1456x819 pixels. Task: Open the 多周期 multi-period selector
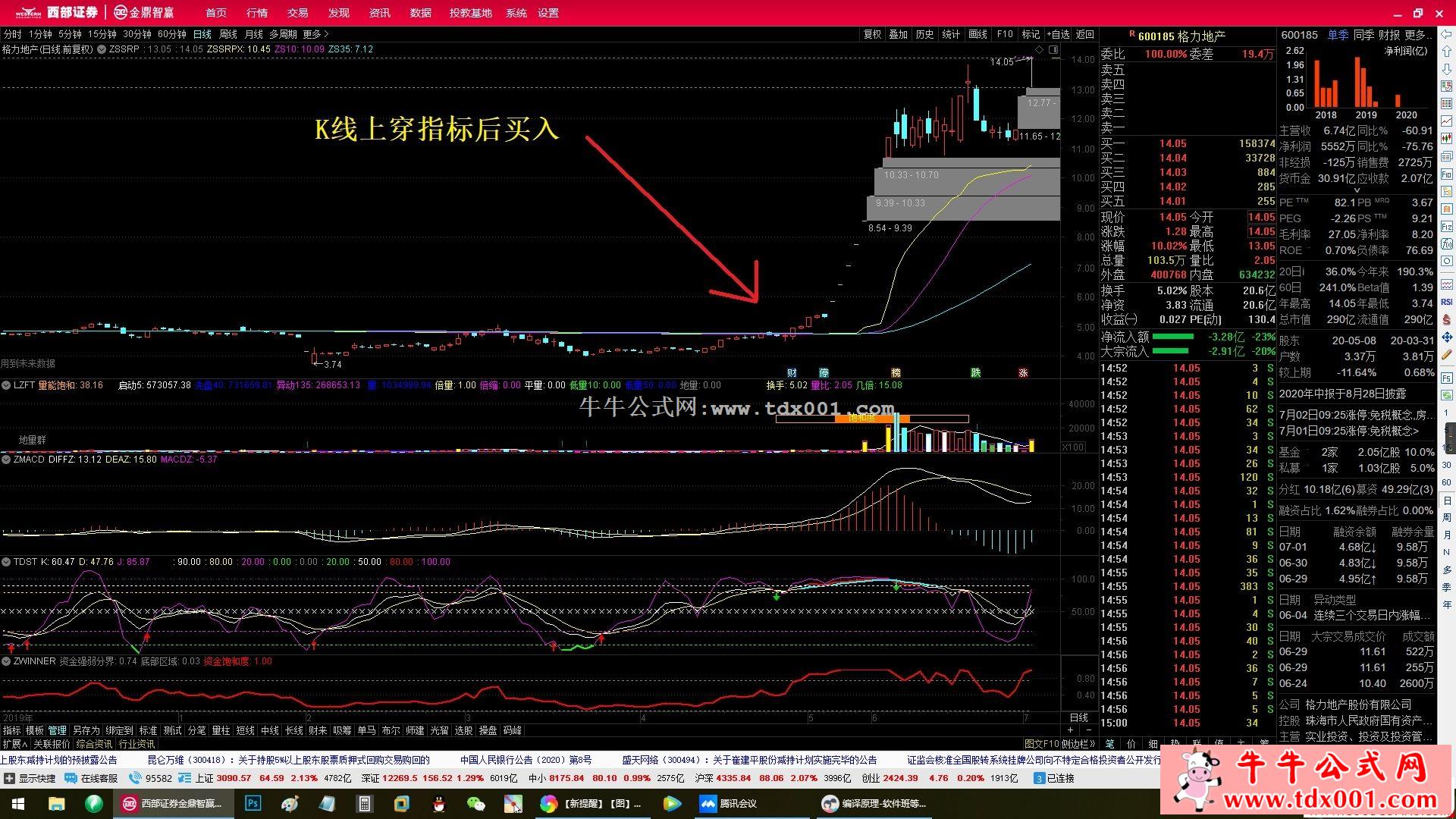coord(283,34)
